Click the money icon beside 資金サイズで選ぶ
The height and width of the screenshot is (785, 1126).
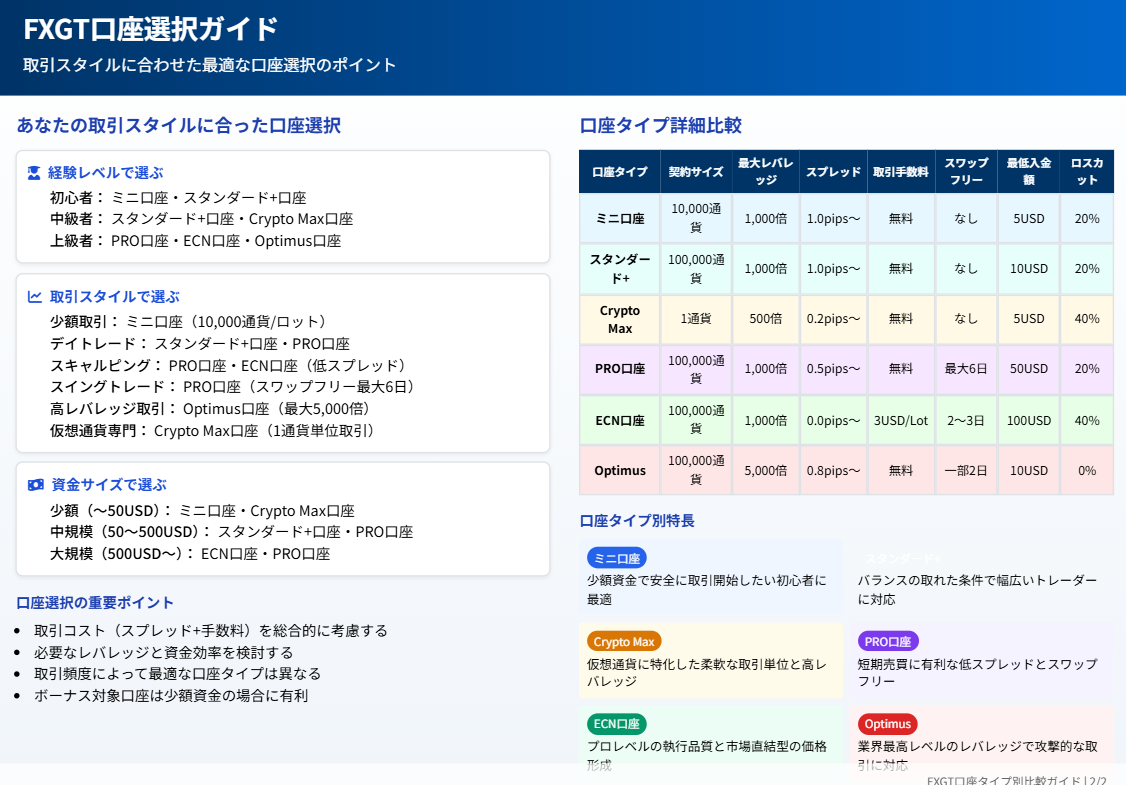coord(35,485)
